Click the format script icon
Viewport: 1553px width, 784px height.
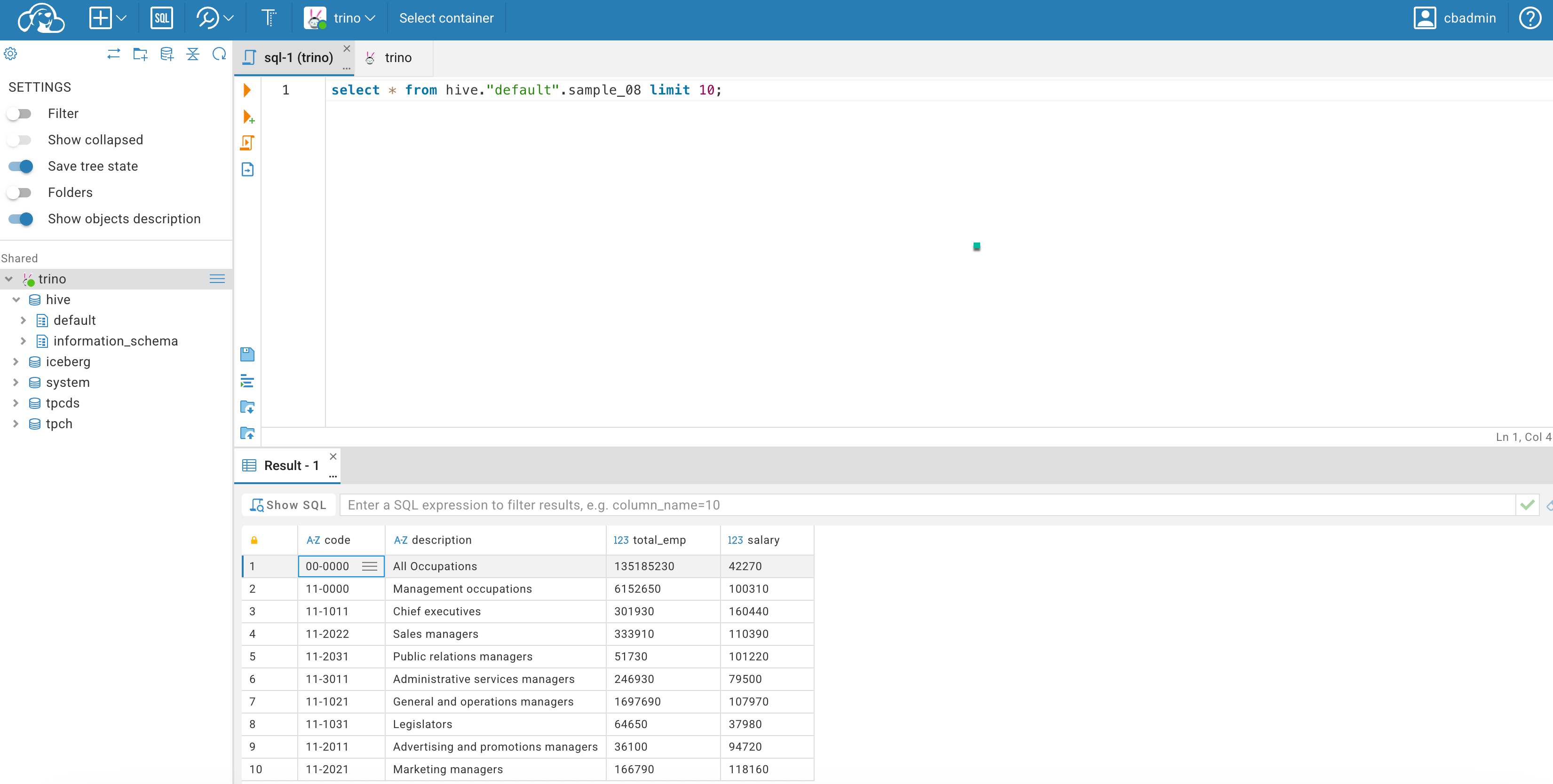click(247, 381)
